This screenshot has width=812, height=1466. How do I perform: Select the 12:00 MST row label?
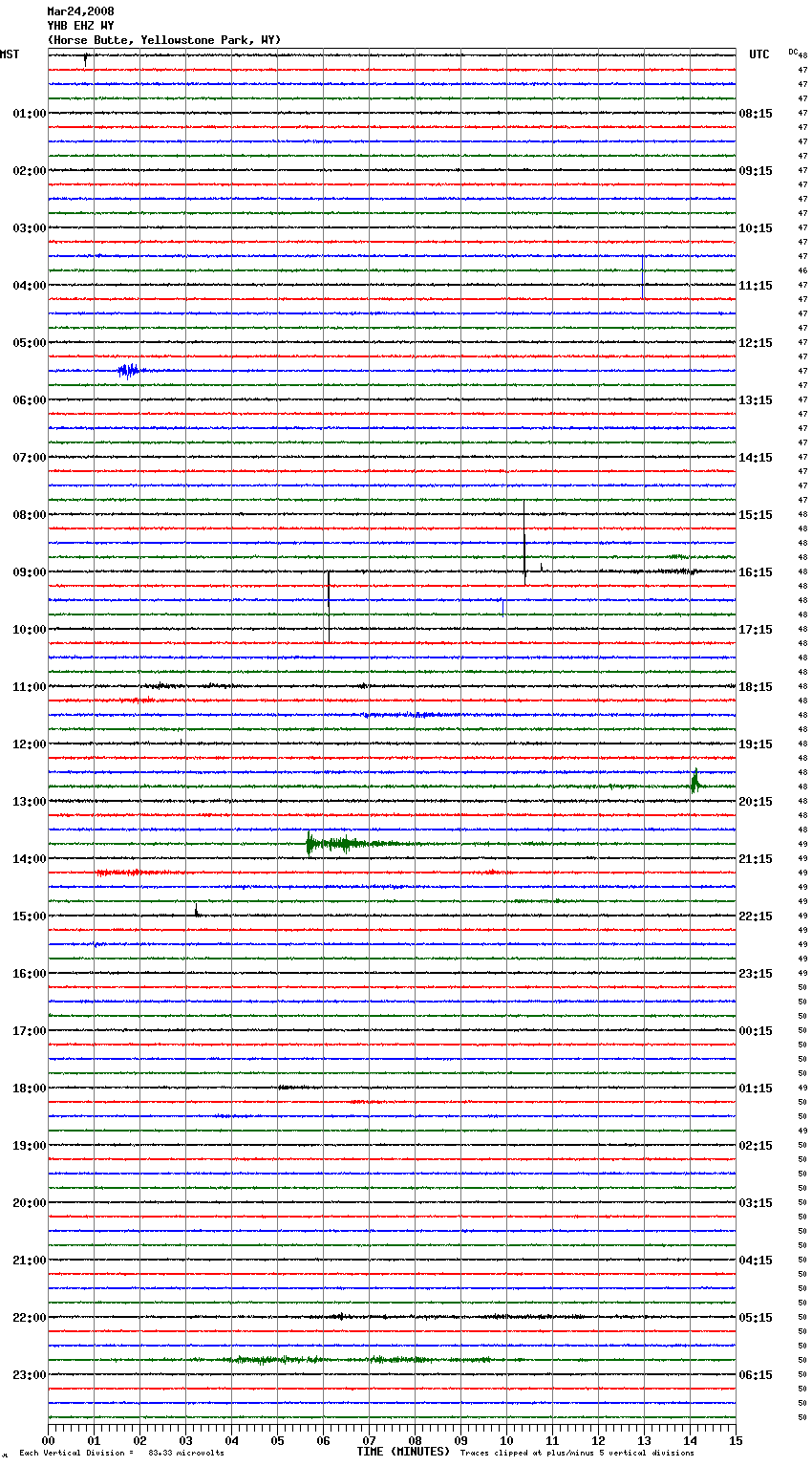point(30,744)
